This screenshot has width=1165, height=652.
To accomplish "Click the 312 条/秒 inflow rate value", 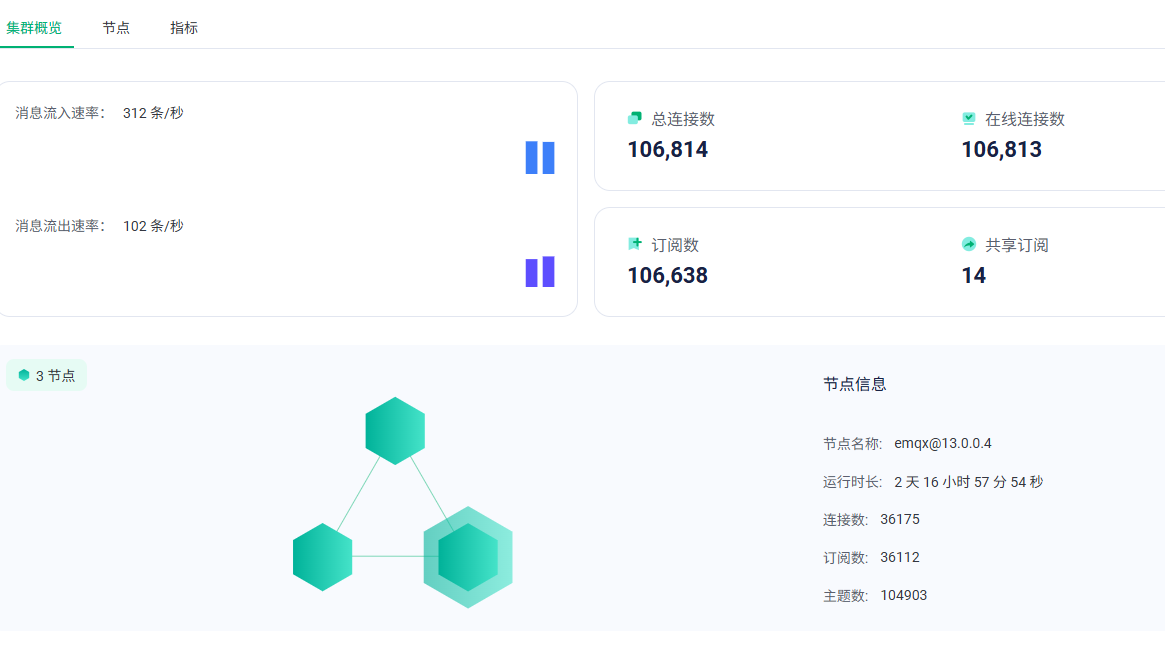I will click(153, 113).
